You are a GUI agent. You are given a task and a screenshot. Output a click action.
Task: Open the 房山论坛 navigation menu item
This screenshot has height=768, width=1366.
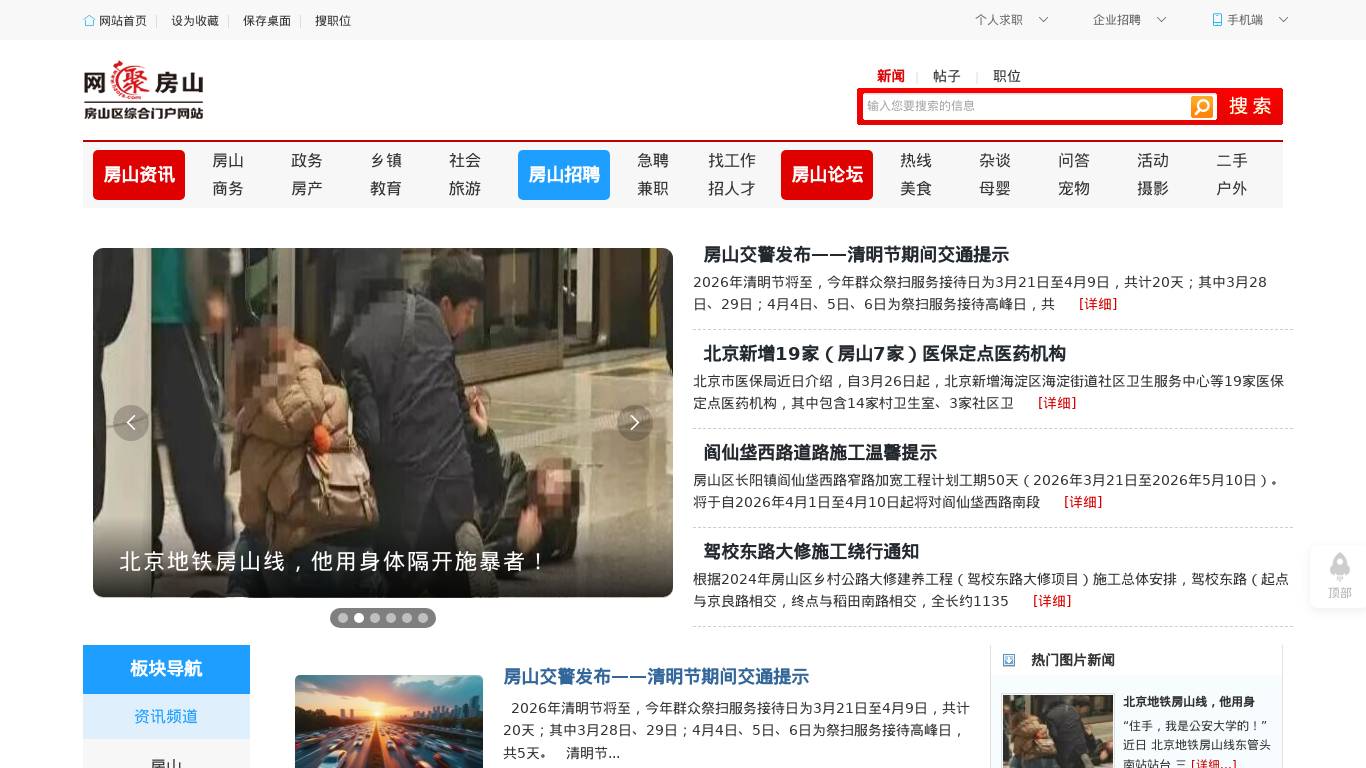click(827, 174)
